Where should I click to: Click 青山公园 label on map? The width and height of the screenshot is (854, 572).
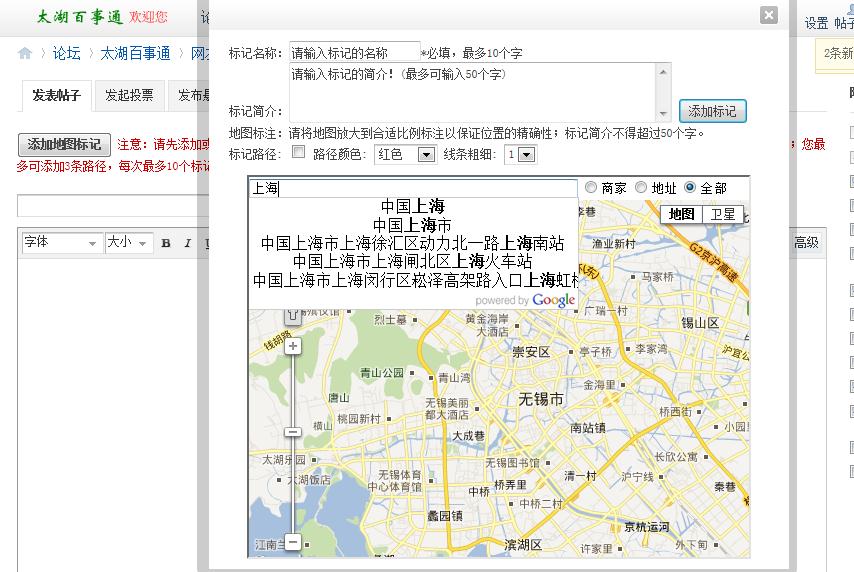pyautogui.click(x=382, y=373)
